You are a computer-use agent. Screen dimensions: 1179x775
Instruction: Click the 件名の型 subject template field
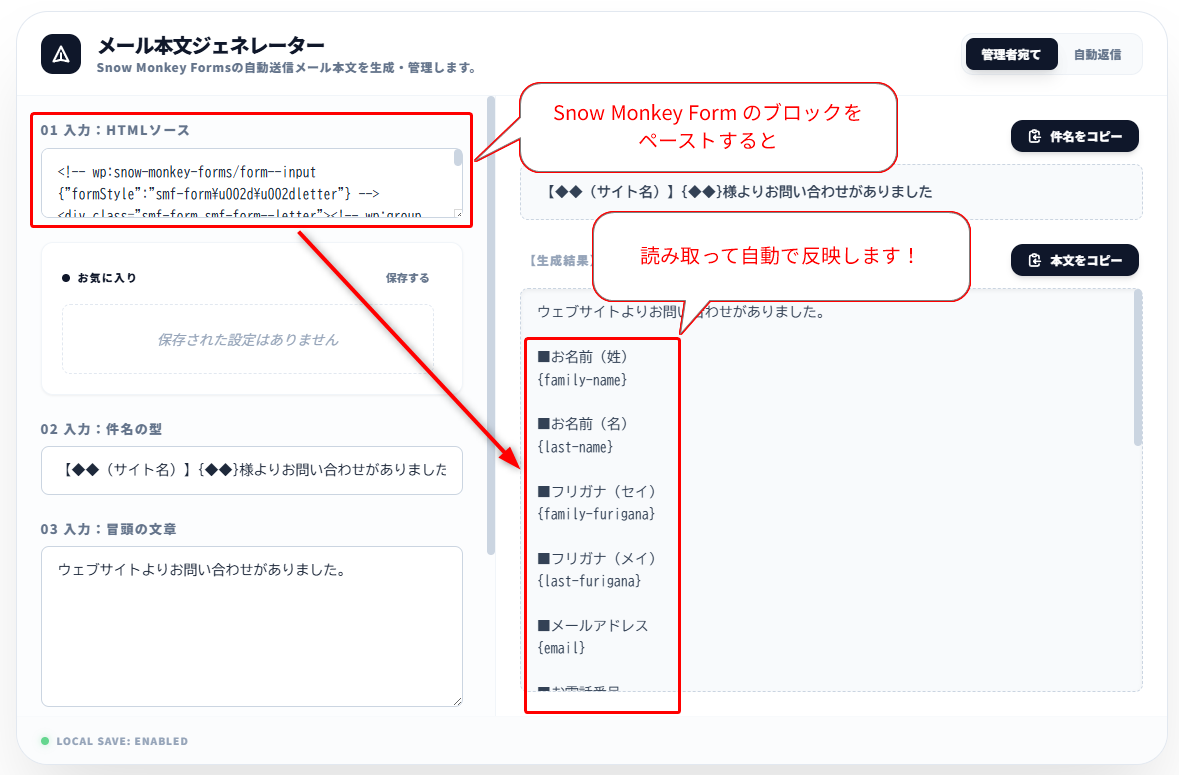pyautogui.click(x=250, y=470)
